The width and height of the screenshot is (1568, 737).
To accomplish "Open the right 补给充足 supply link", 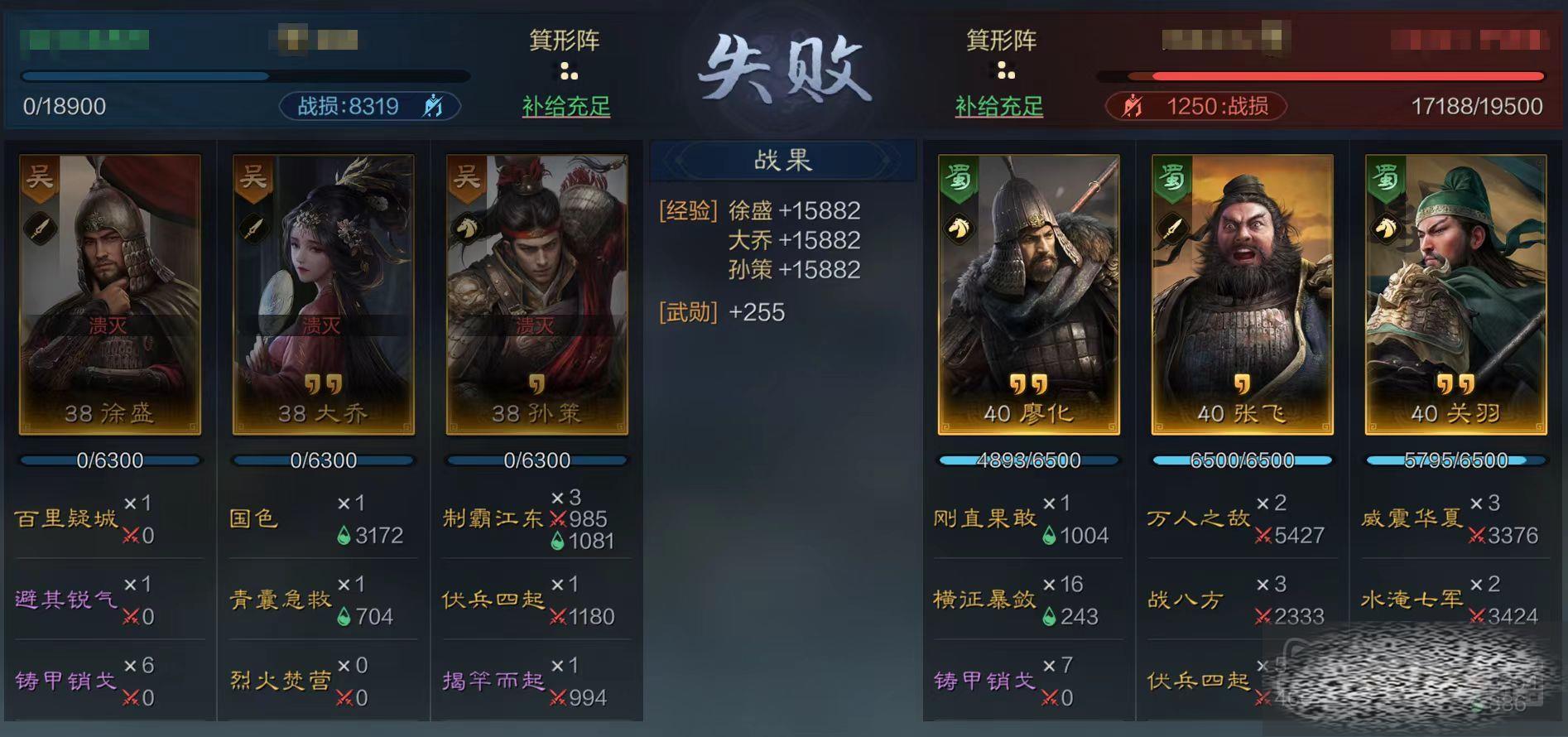I will (999, 106).
